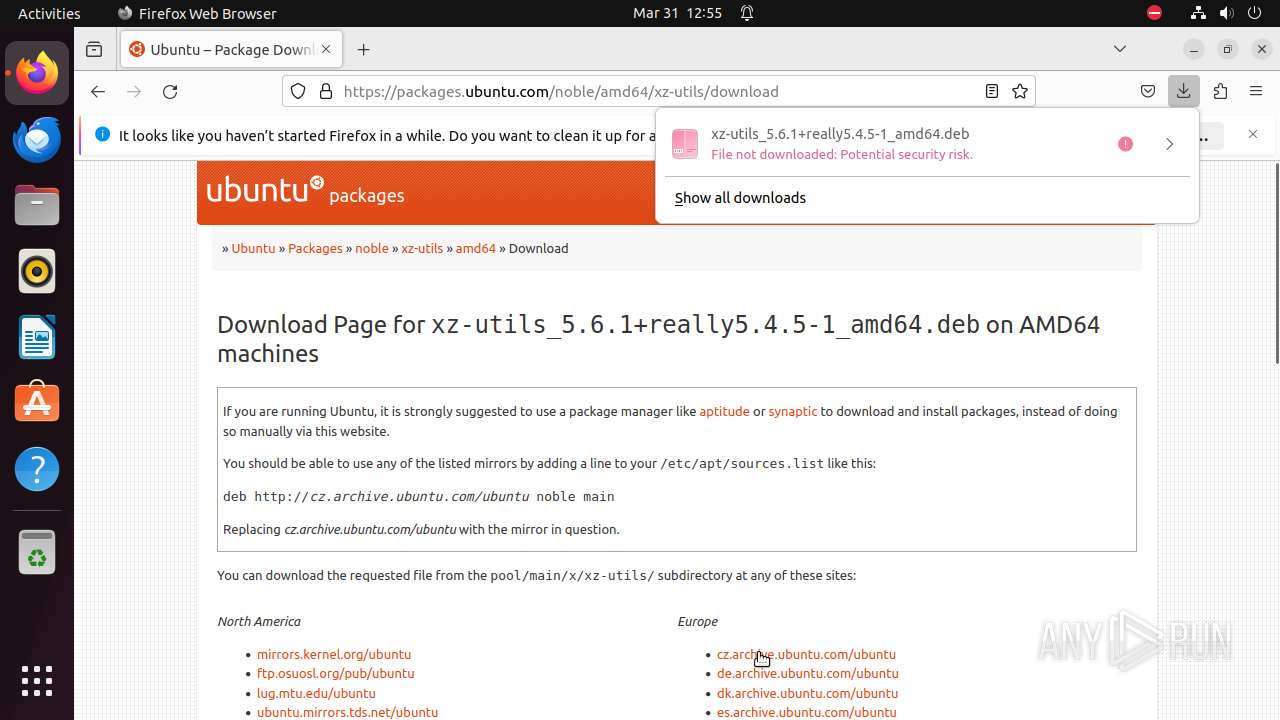The height and width of the screenshot is (720, 1280).
Task: Open a new tab with plus
Action: [x=363, y=49]
